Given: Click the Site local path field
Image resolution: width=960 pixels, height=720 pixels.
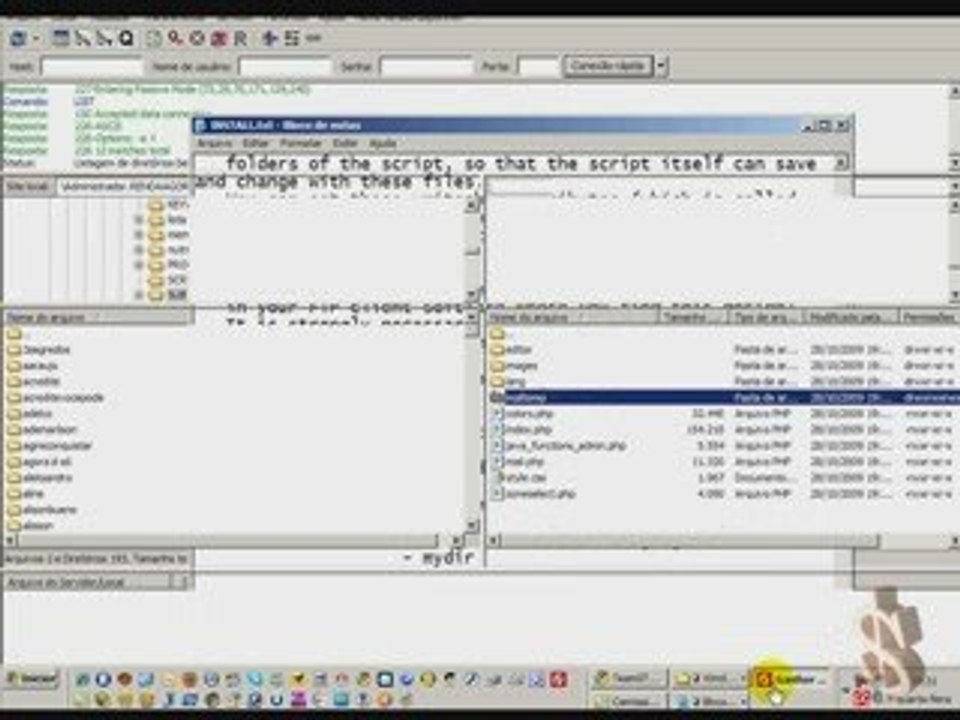Looking at the screenshot, I should click(124, 187).
